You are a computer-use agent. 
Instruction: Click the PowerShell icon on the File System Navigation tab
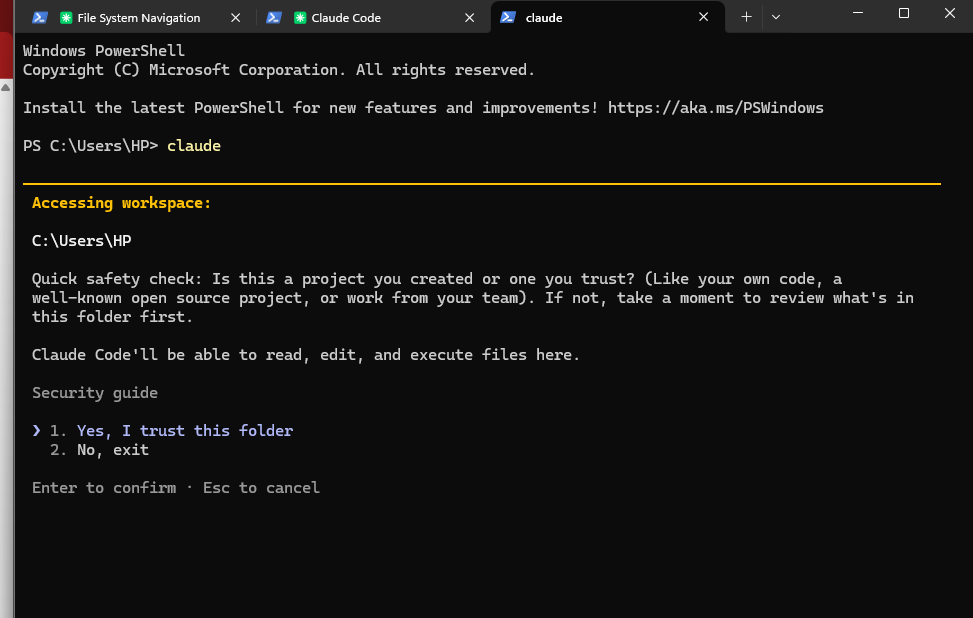pos(39,17)
